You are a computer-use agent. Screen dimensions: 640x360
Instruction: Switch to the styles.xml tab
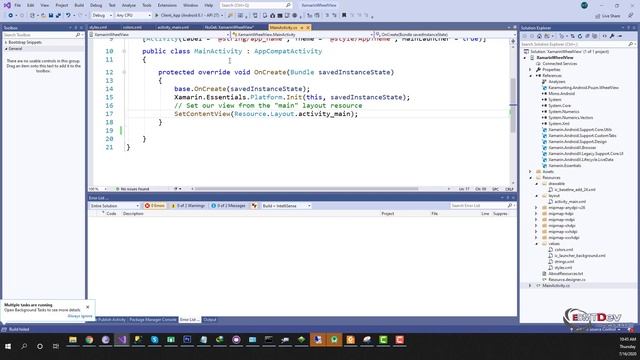point(98,27)
